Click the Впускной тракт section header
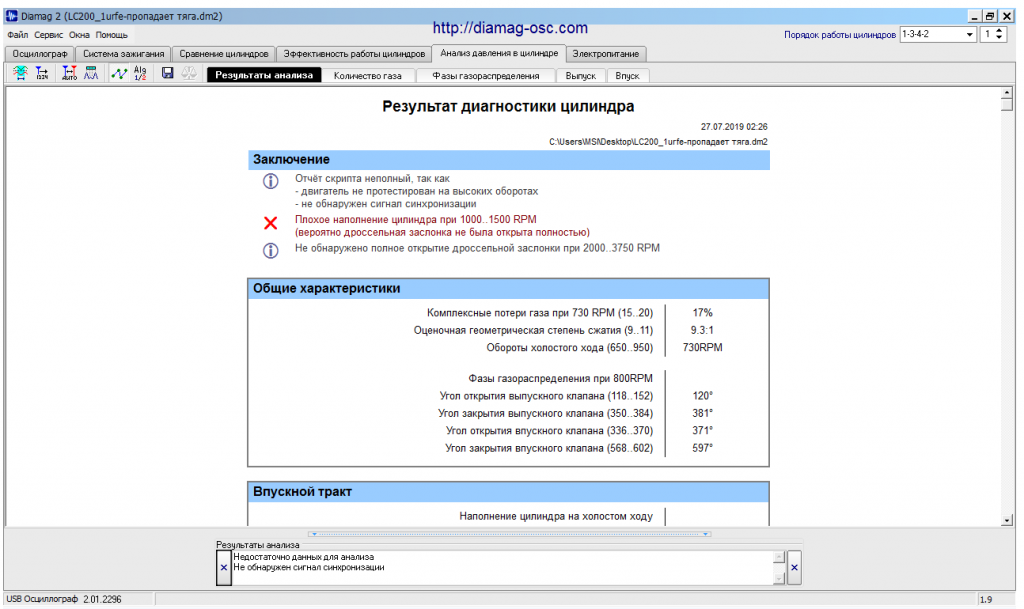 point(509,492)
